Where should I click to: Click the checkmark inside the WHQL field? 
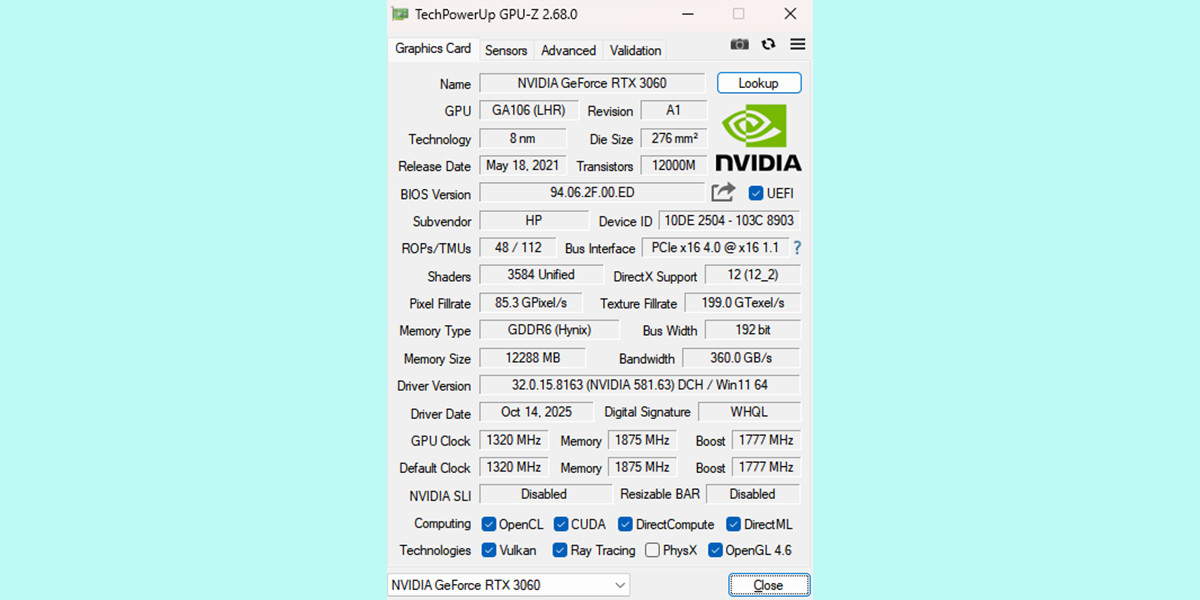(750, 411)
